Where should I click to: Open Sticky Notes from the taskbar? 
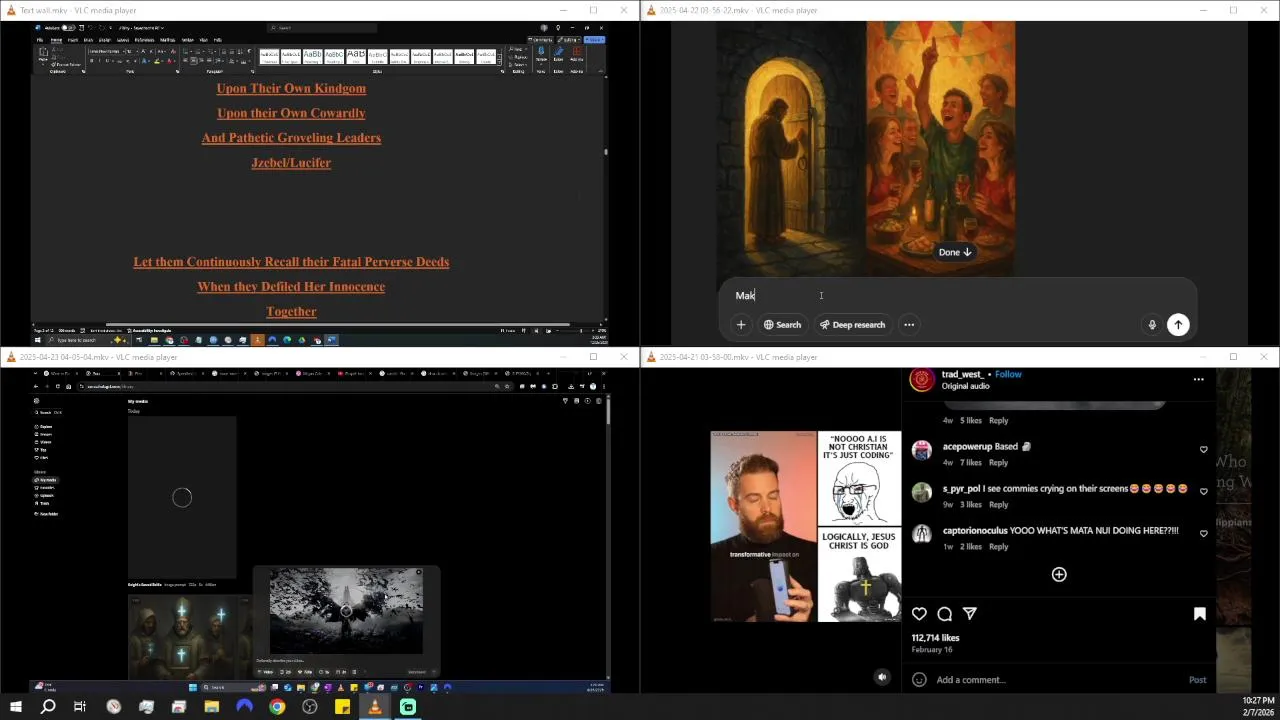[x=342, y=707]
